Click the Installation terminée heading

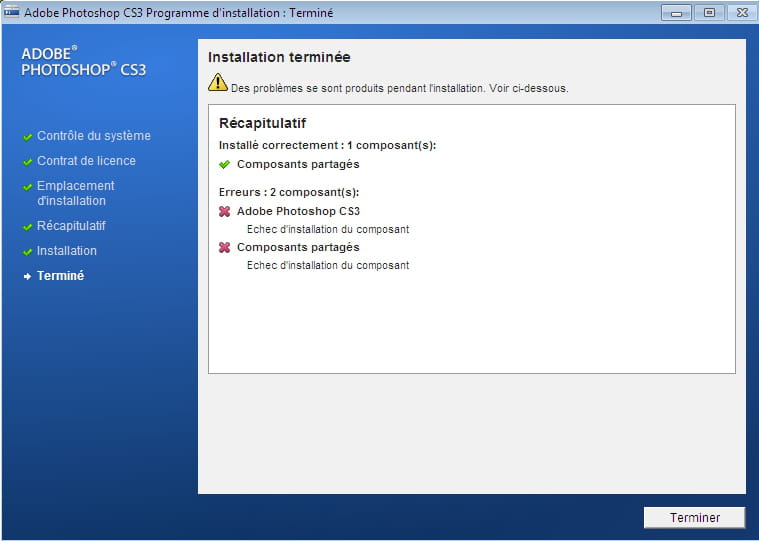[279, 57]
